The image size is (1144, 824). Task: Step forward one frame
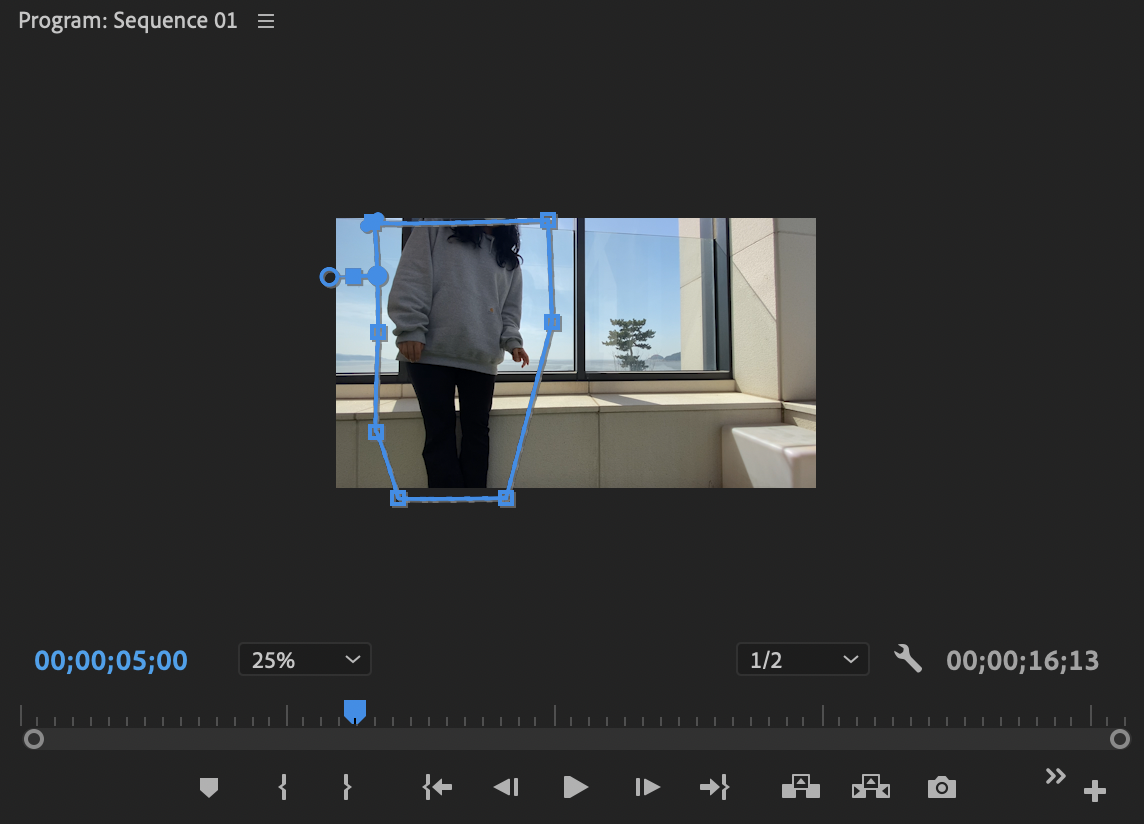pyautogui.click(x=646, y=787)
